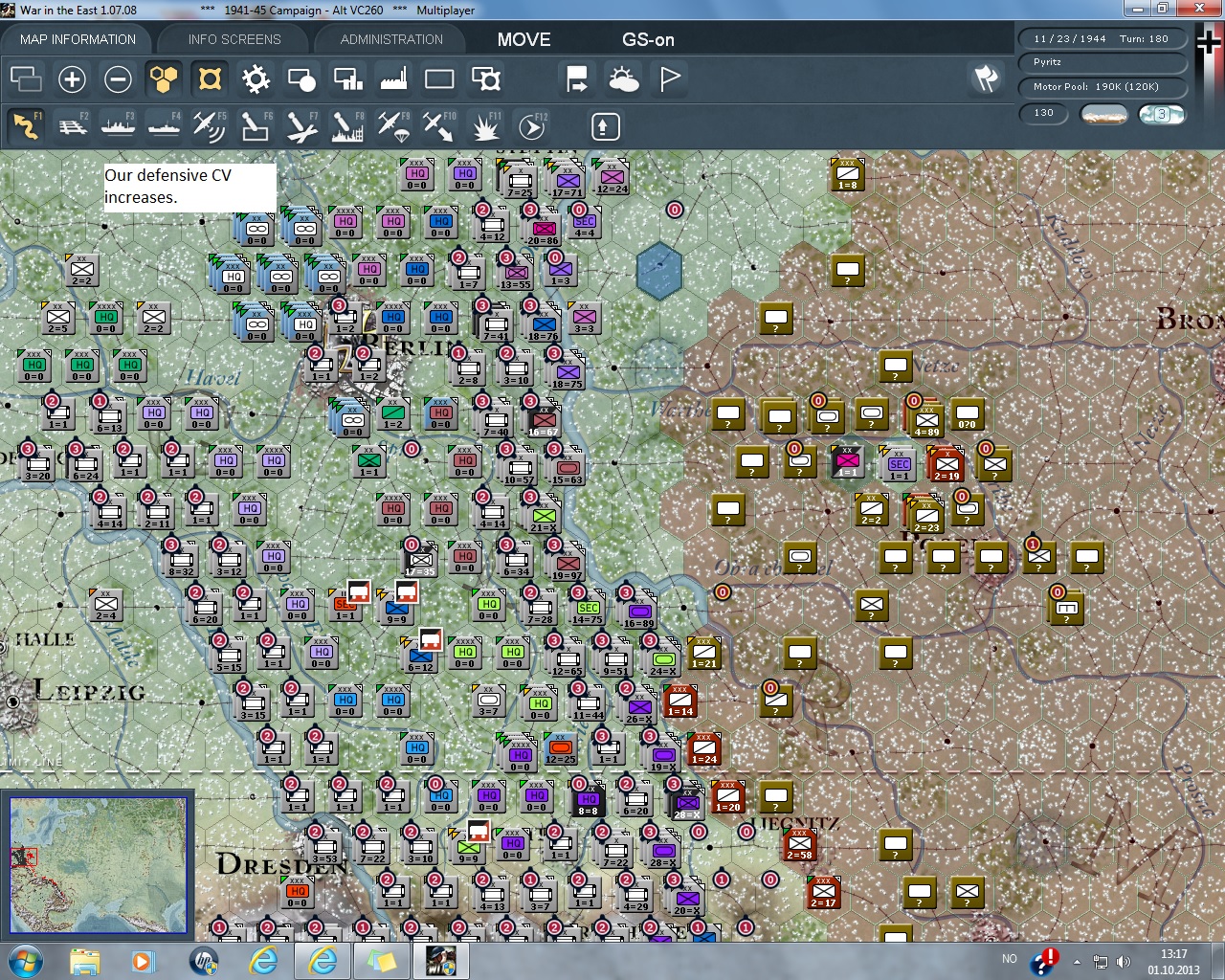Open the ADMINISTRATION tab
Viewport: 1225px width, 980px height.
(x=391, y=39)
